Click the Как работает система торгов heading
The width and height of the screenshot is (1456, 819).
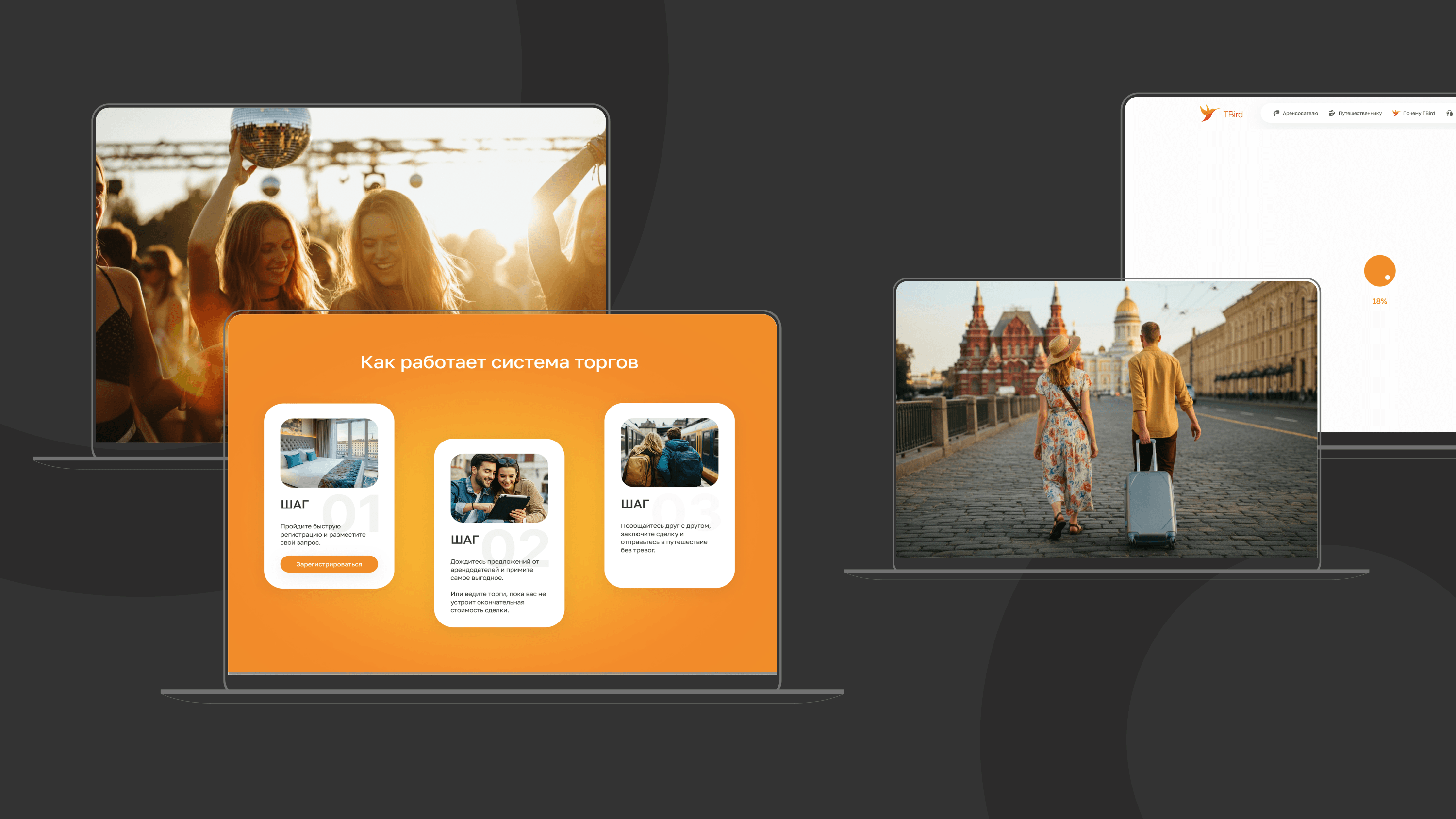pyautogui.click(x=499, y=362)
